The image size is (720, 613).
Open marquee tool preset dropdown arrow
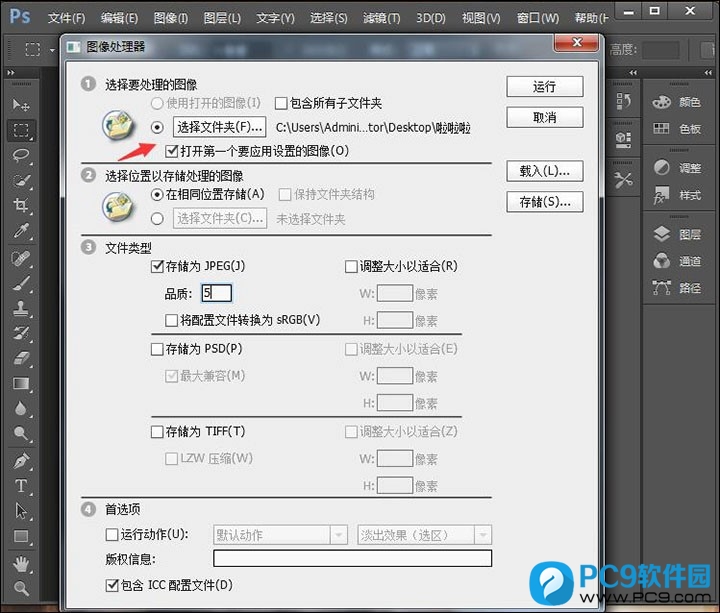pyautogui.click(x=52, y=50)
